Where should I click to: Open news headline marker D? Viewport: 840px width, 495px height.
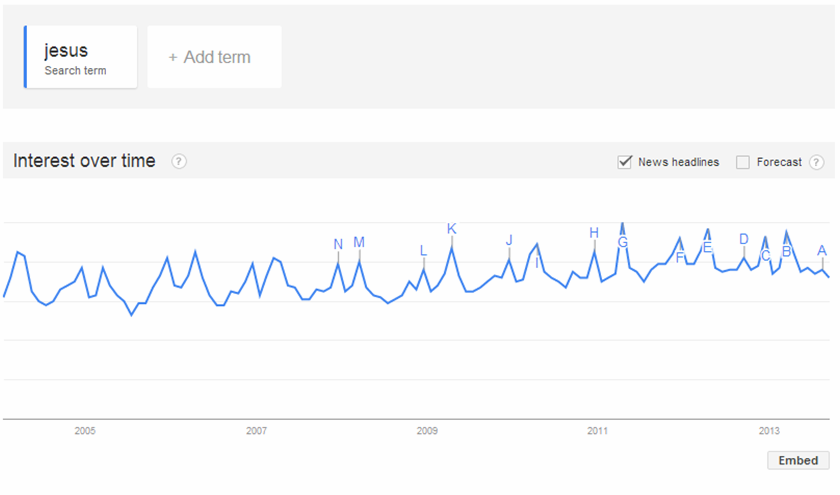(744, 239)
